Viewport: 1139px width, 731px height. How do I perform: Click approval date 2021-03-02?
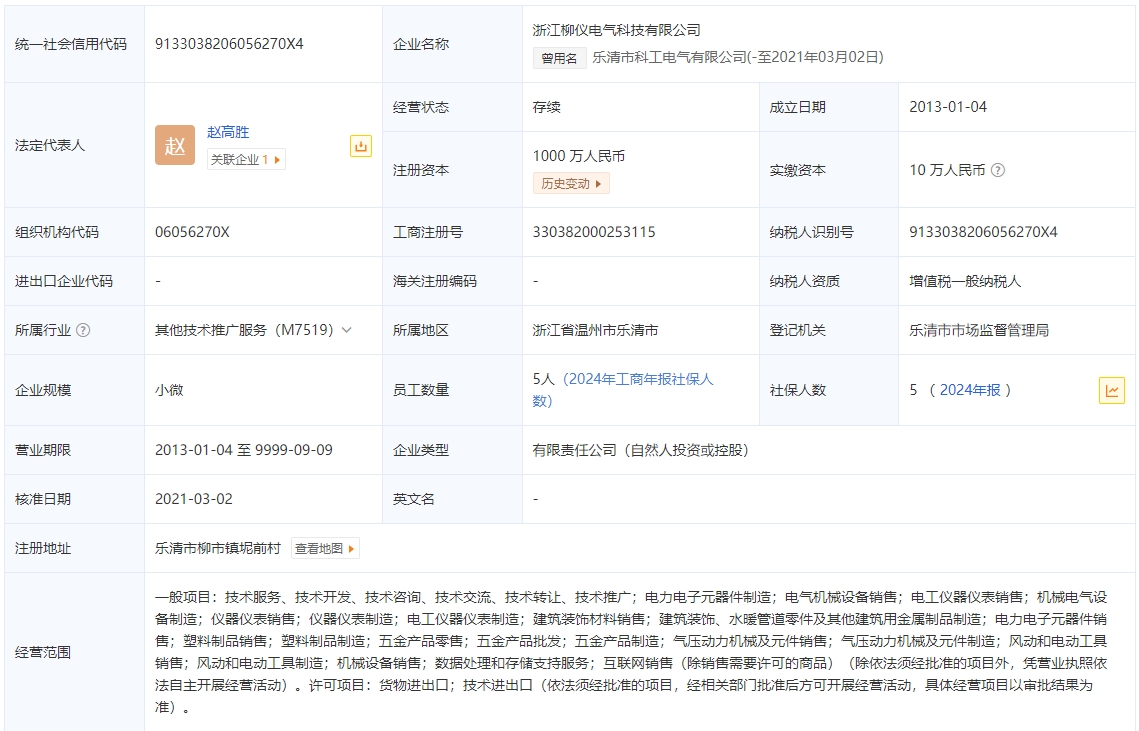point(193,499)
